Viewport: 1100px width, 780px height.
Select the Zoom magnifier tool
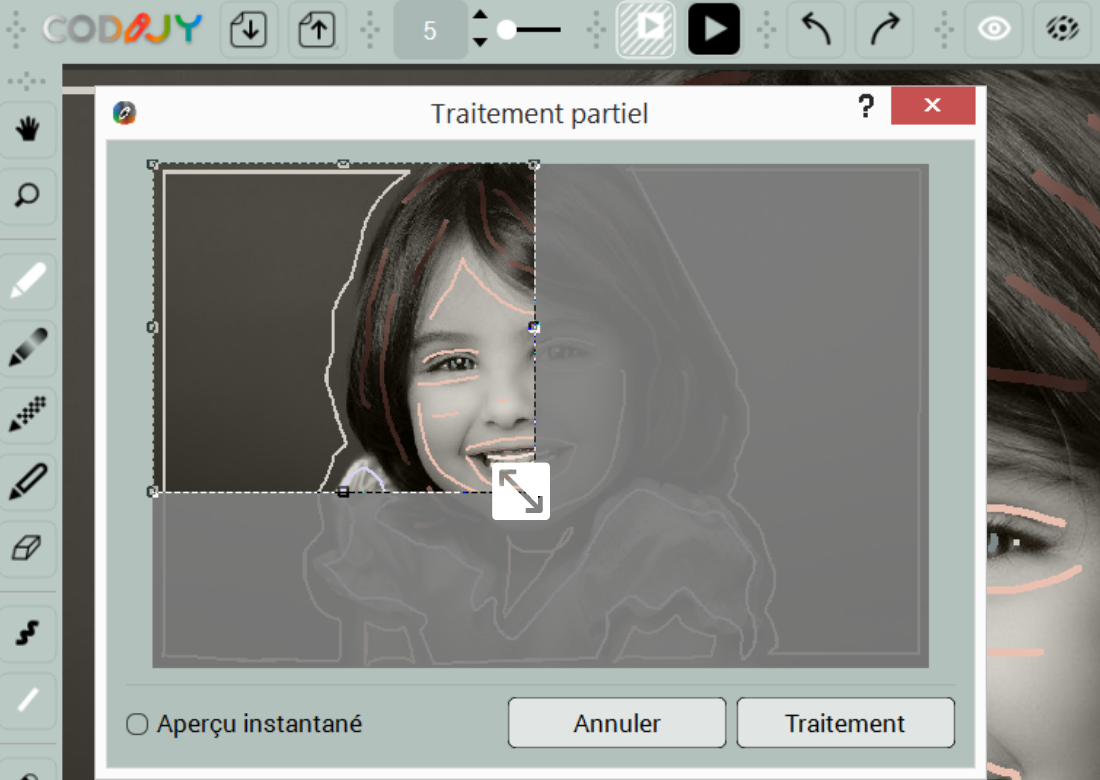point(27,196)
